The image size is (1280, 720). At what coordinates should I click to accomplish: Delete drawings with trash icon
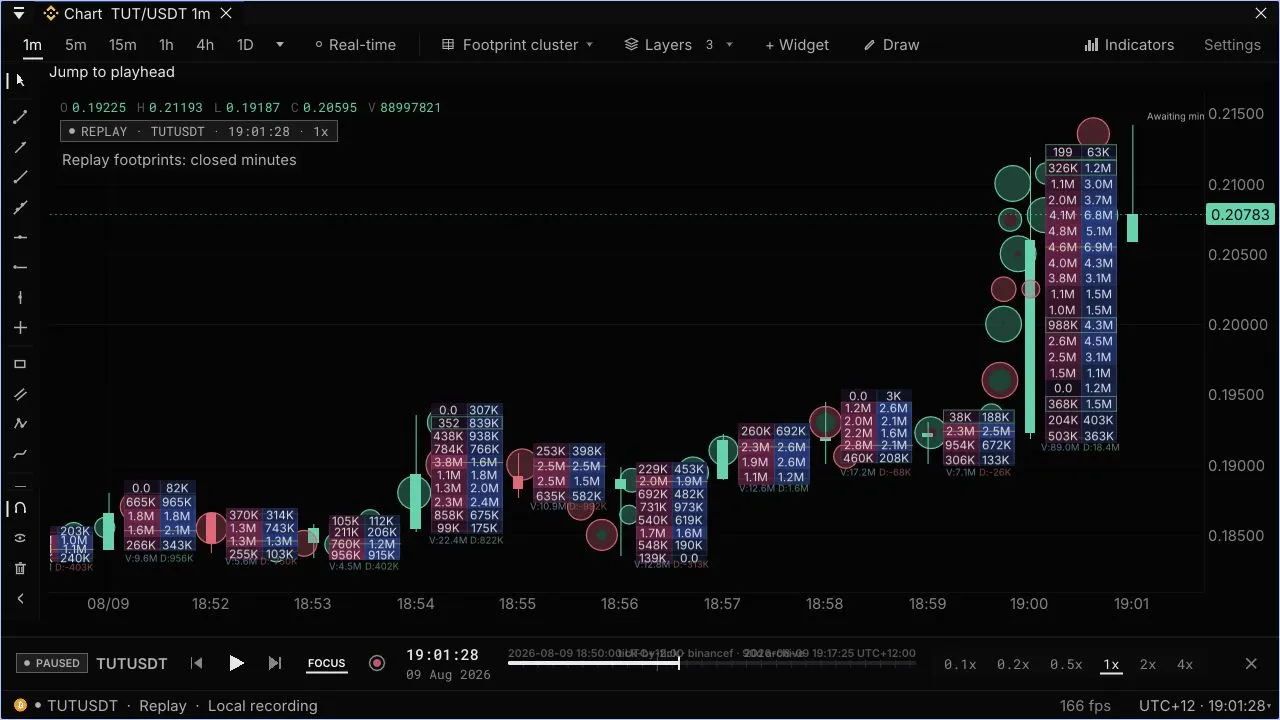(x=20, y=568)
